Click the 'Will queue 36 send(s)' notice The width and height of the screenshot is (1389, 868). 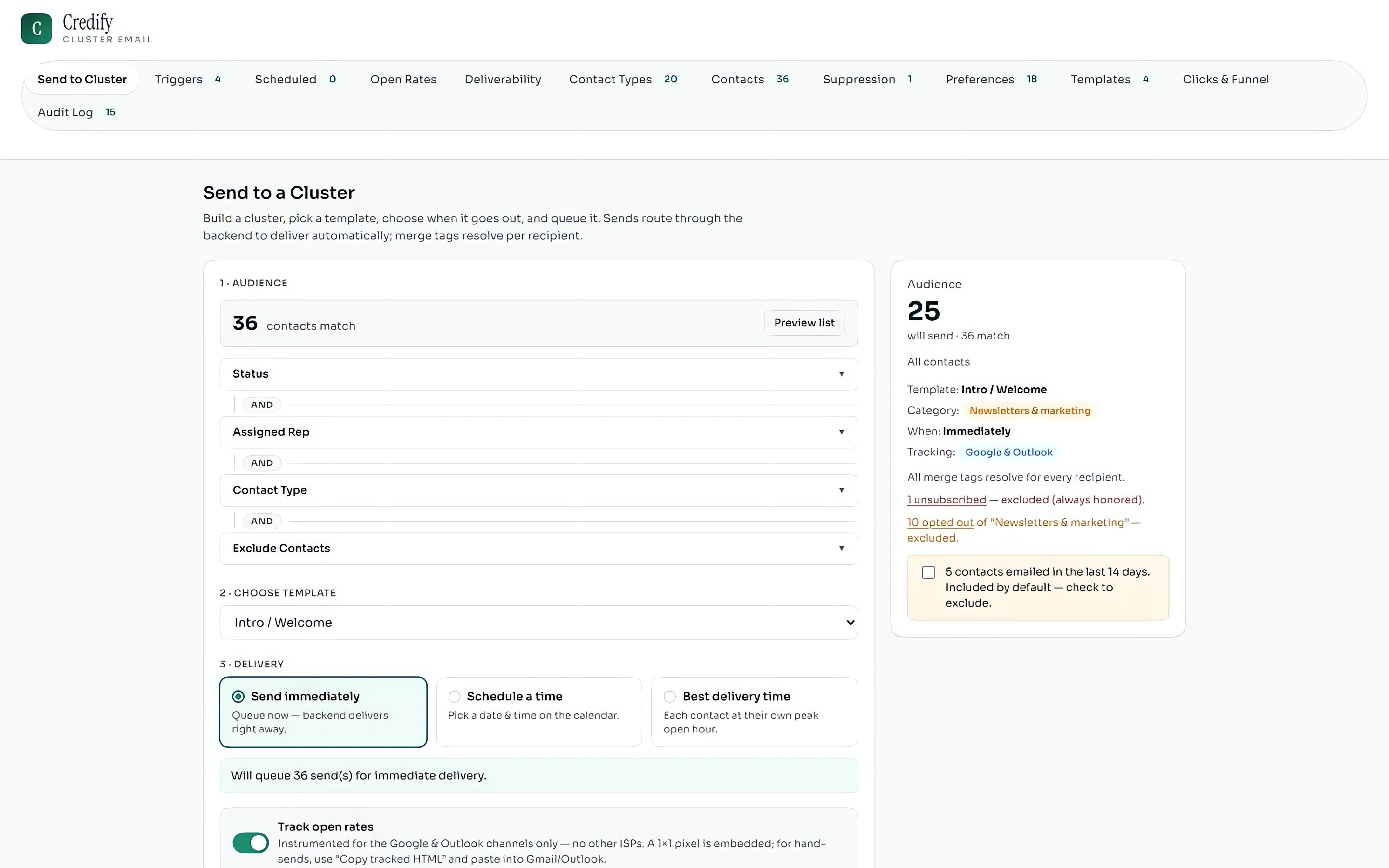point(538,776)
